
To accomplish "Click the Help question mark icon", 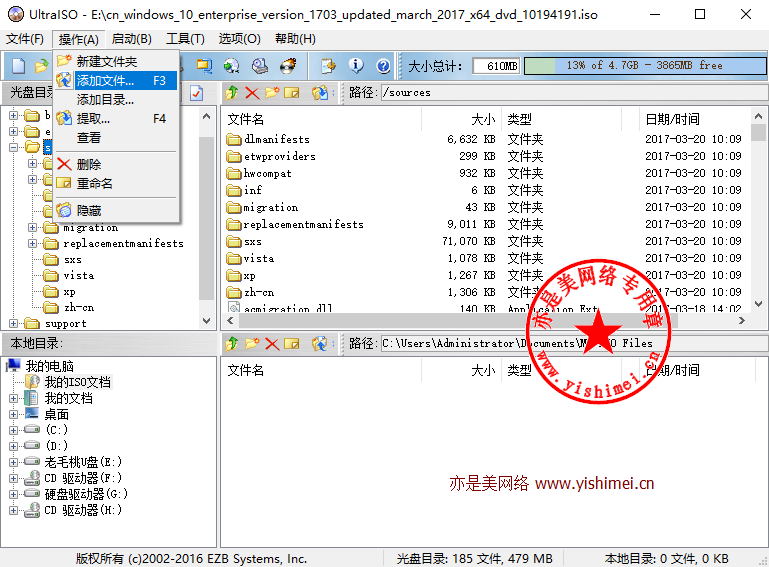I will click(x=383, y=66).
